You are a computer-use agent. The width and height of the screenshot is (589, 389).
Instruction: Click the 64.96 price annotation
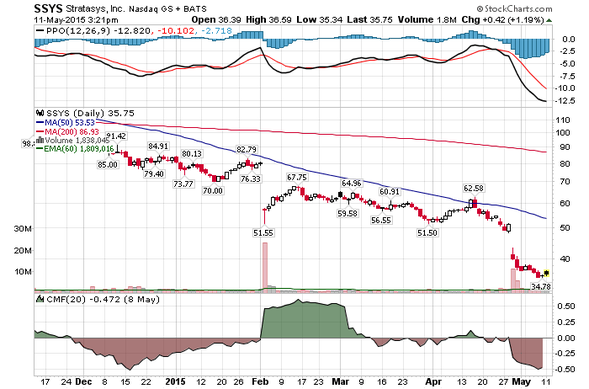click(352, 183)
